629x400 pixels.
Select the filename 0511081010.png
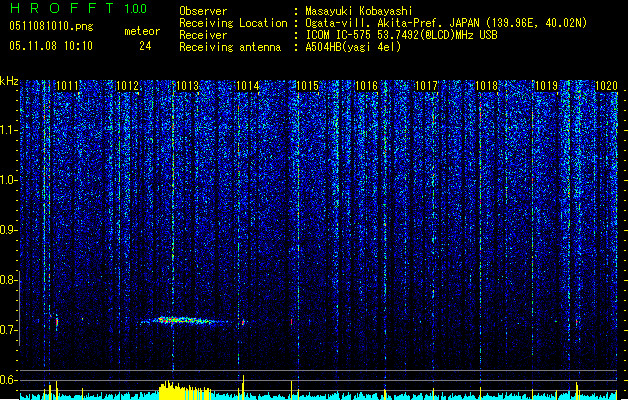(51, 26)
